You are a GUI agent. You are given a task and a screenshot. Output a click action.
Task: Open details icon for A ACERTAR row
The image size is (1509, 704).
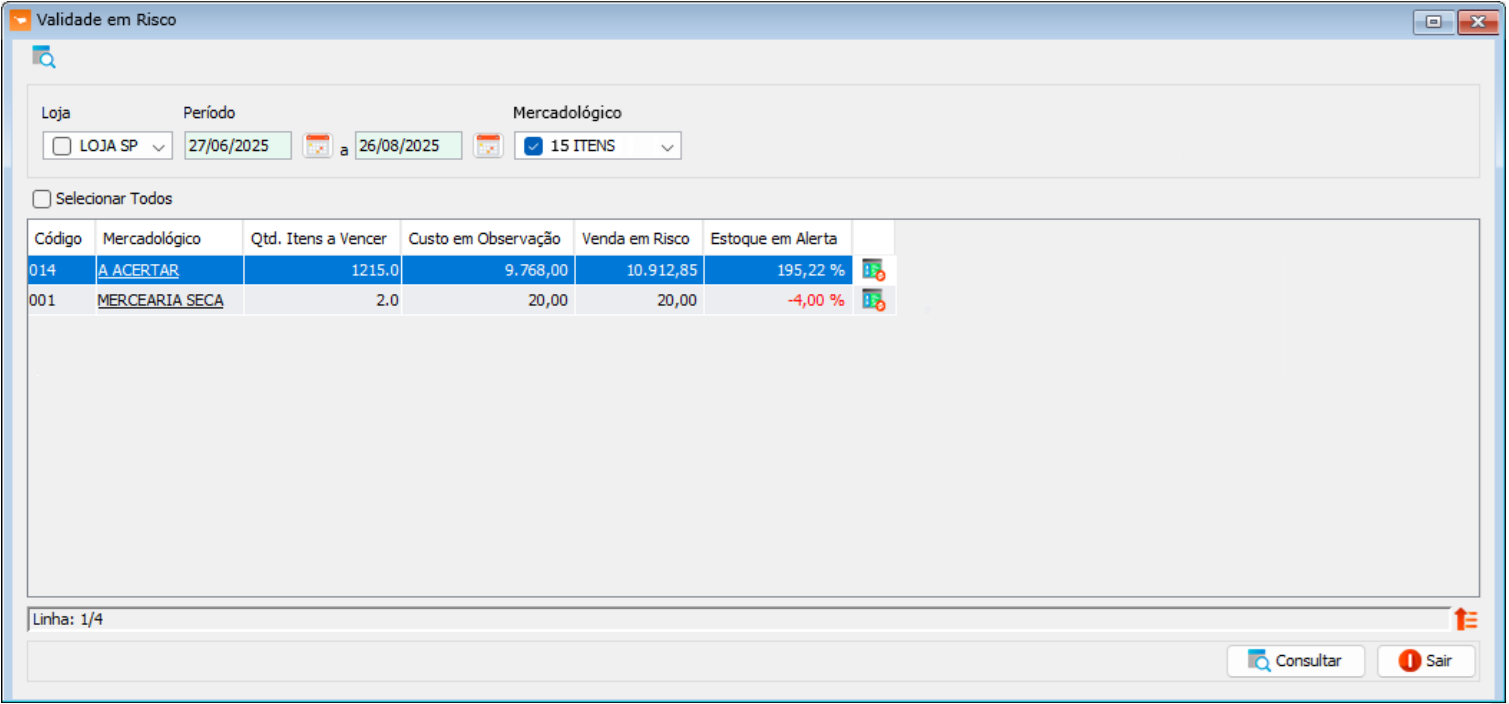pyautogui.click(x=873, y=270)
